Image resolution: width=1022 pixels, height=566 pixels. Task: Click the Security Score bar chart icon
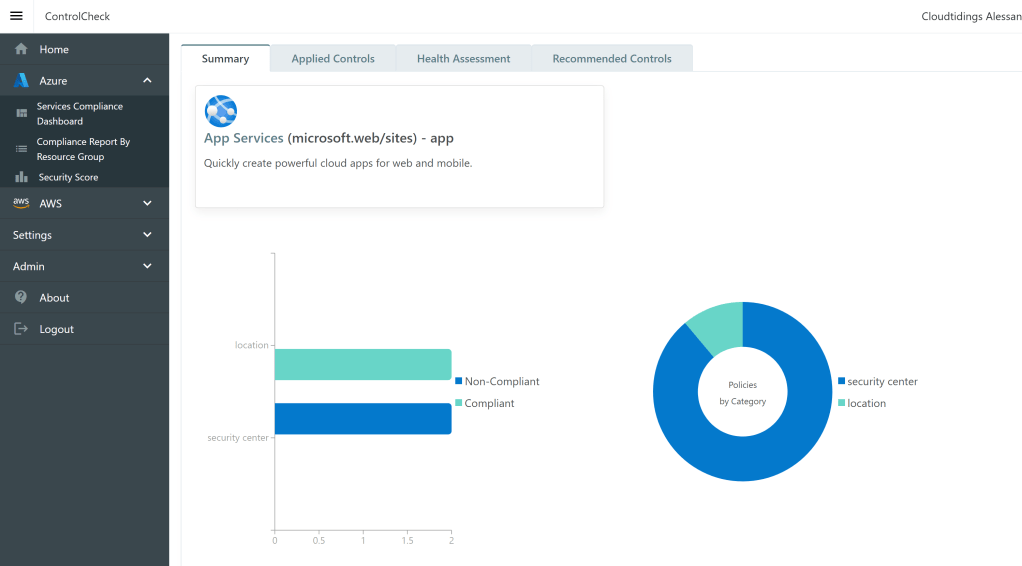tap(21, 177)
